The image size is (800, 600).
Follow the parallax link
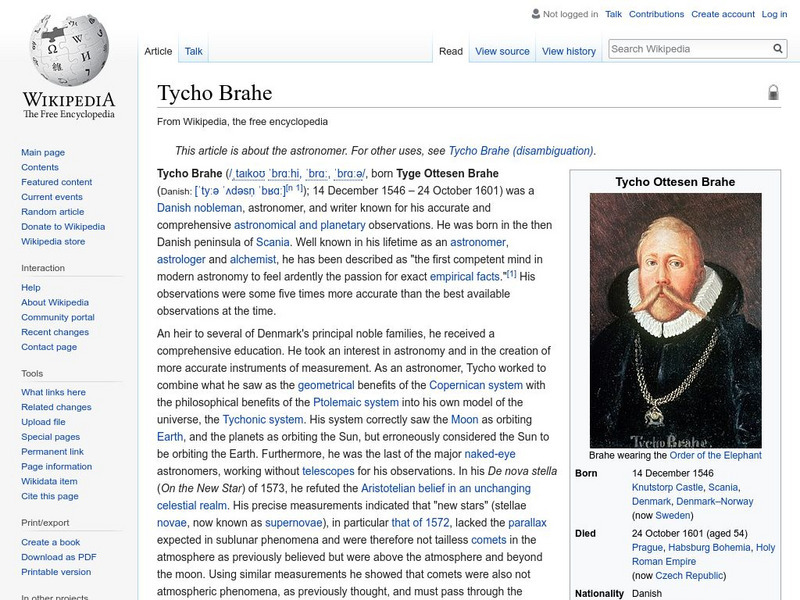(527, 522)
